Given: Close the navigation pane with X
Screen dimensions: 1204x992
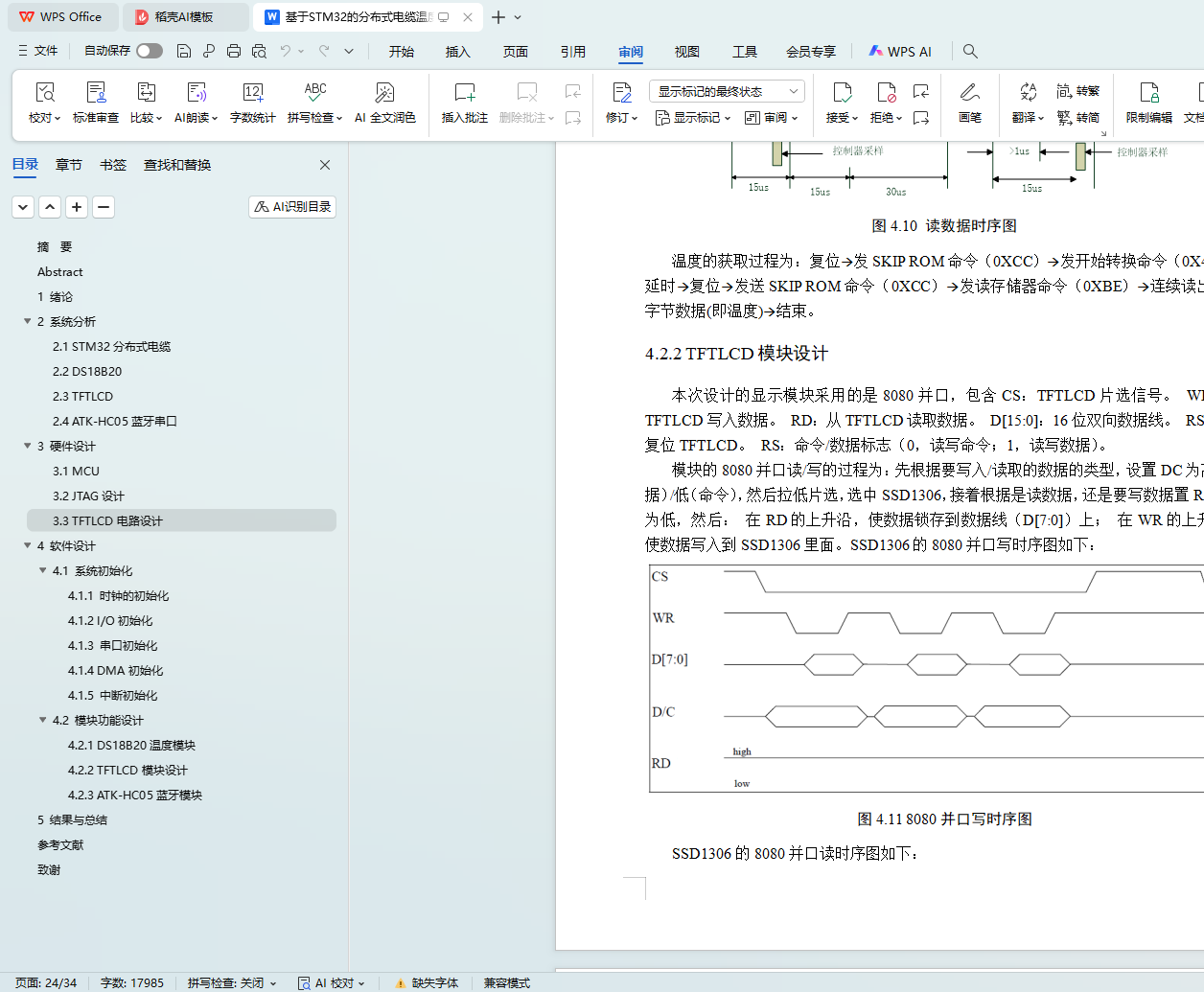Looking at the screenshot, I should click(x=325, y=165).
